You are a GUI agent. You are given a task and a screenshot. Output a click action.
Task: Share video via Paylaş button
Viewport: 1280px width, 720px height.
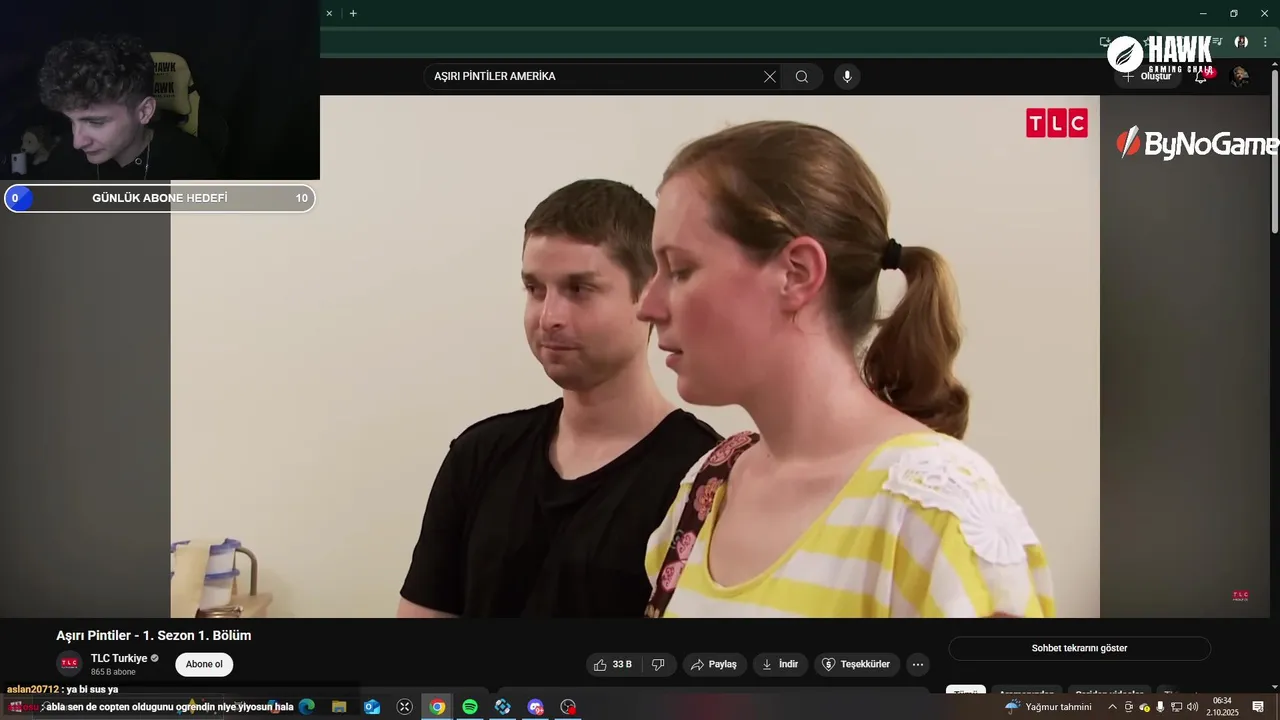(715, 664)
